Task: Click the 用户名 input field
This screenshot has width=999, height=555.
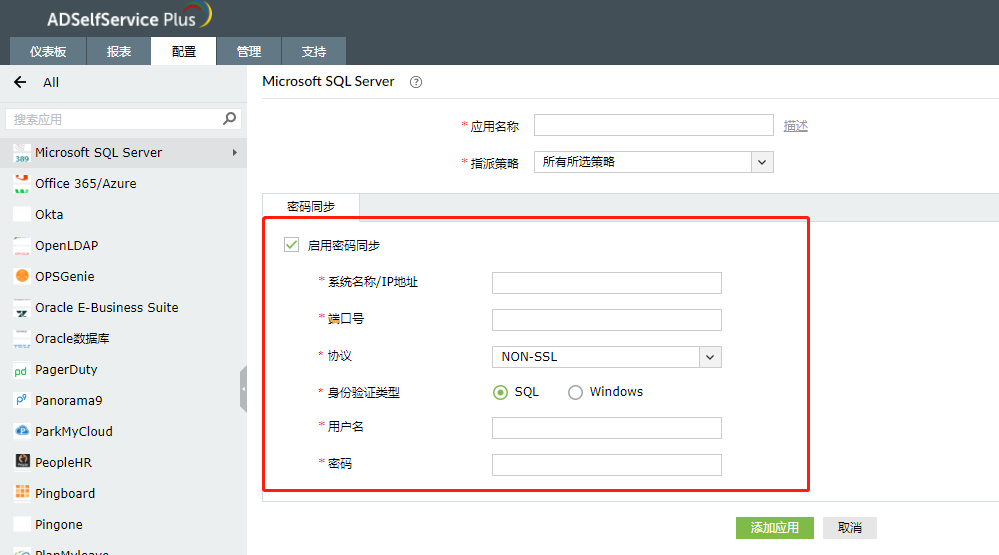Action: [x=607, y=428]
